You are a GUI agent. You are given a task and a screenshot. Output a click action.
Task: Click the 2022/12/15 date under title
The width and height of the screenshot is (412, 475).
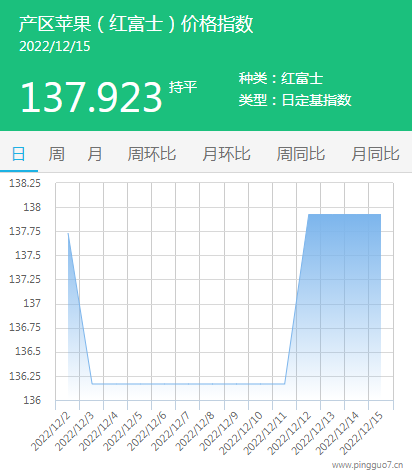click(x=55, y=47)
